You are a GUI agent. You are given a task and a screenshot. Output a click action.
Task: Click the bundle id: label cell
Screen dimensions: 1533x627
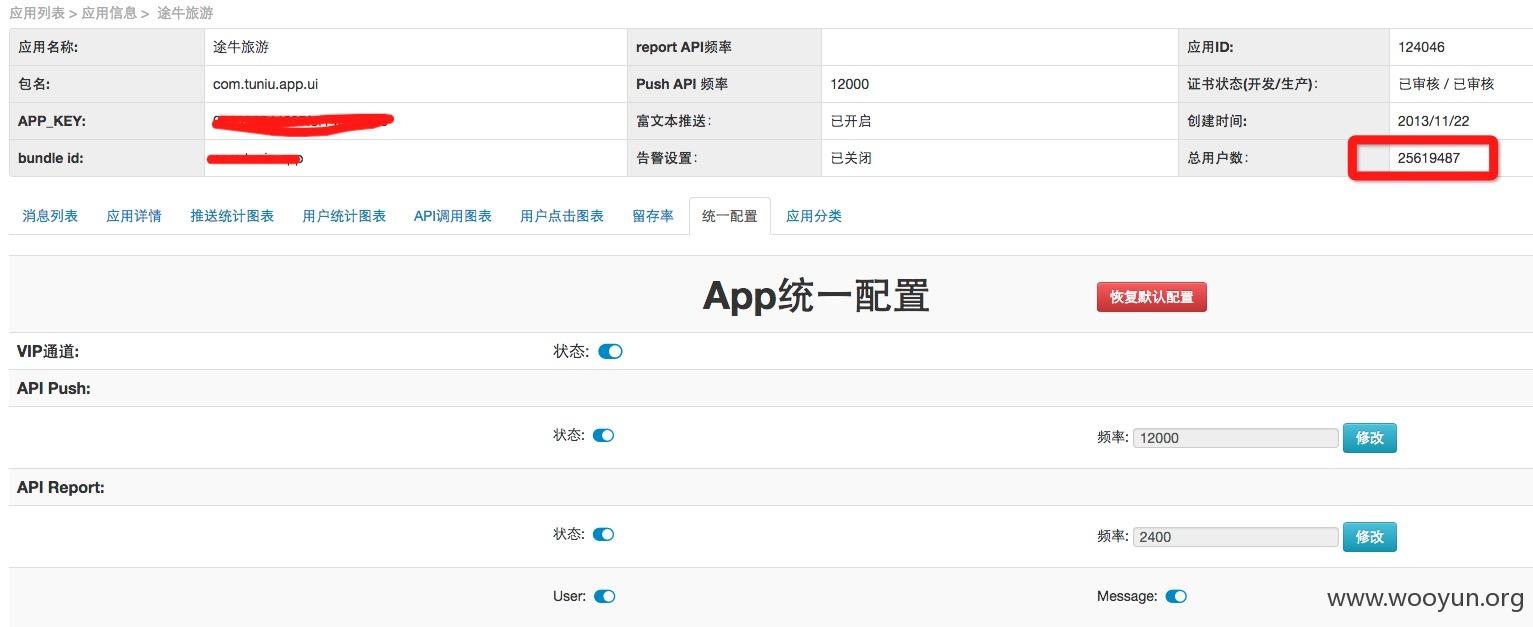point(106,158)
